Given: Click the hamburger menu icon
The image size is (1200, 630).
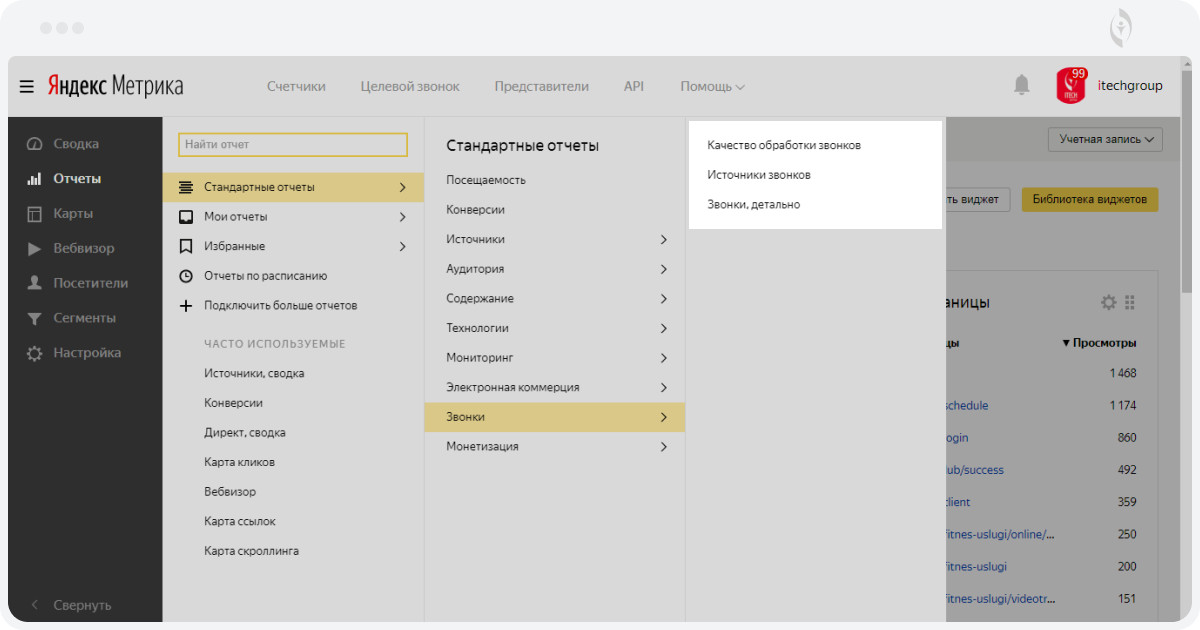Looking at the screenshot, I should [27, 87].
